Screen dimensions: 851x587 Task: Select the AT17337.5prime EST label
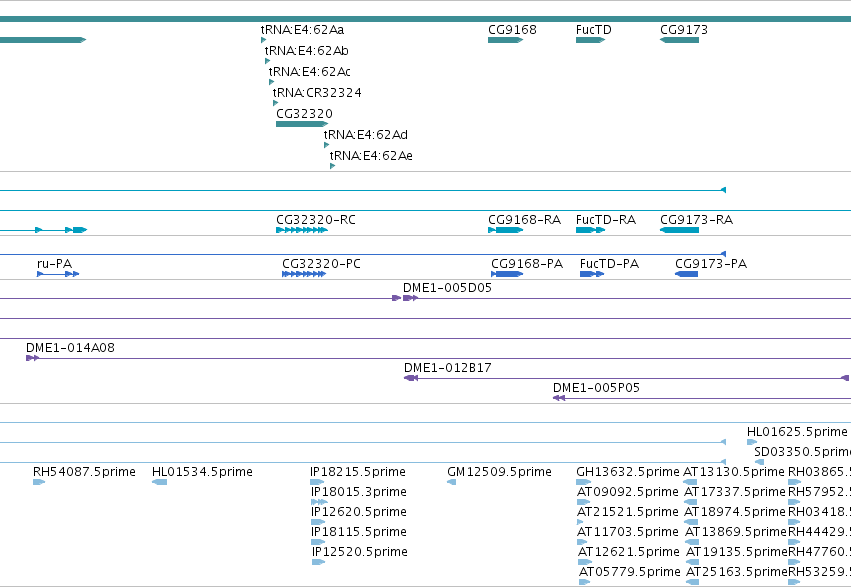coord(735,492)
